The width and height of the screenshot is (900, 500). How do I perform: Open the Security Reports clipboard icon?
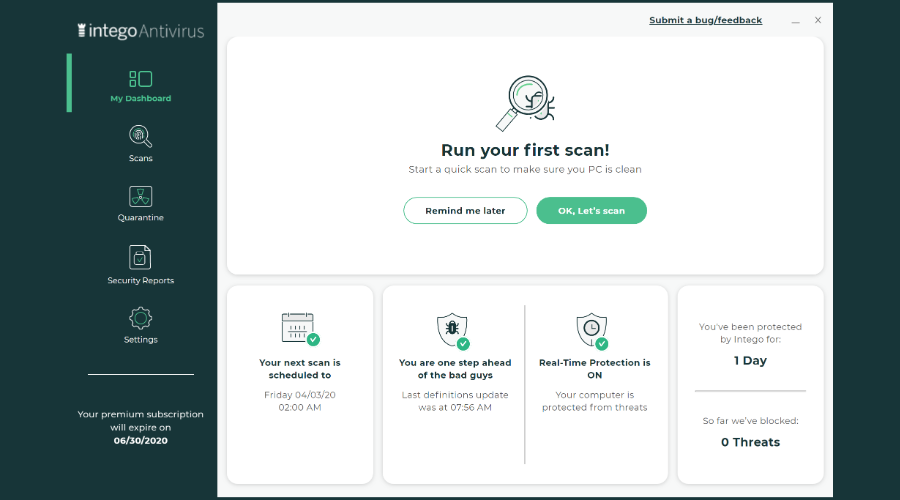[x=140, y=257]
